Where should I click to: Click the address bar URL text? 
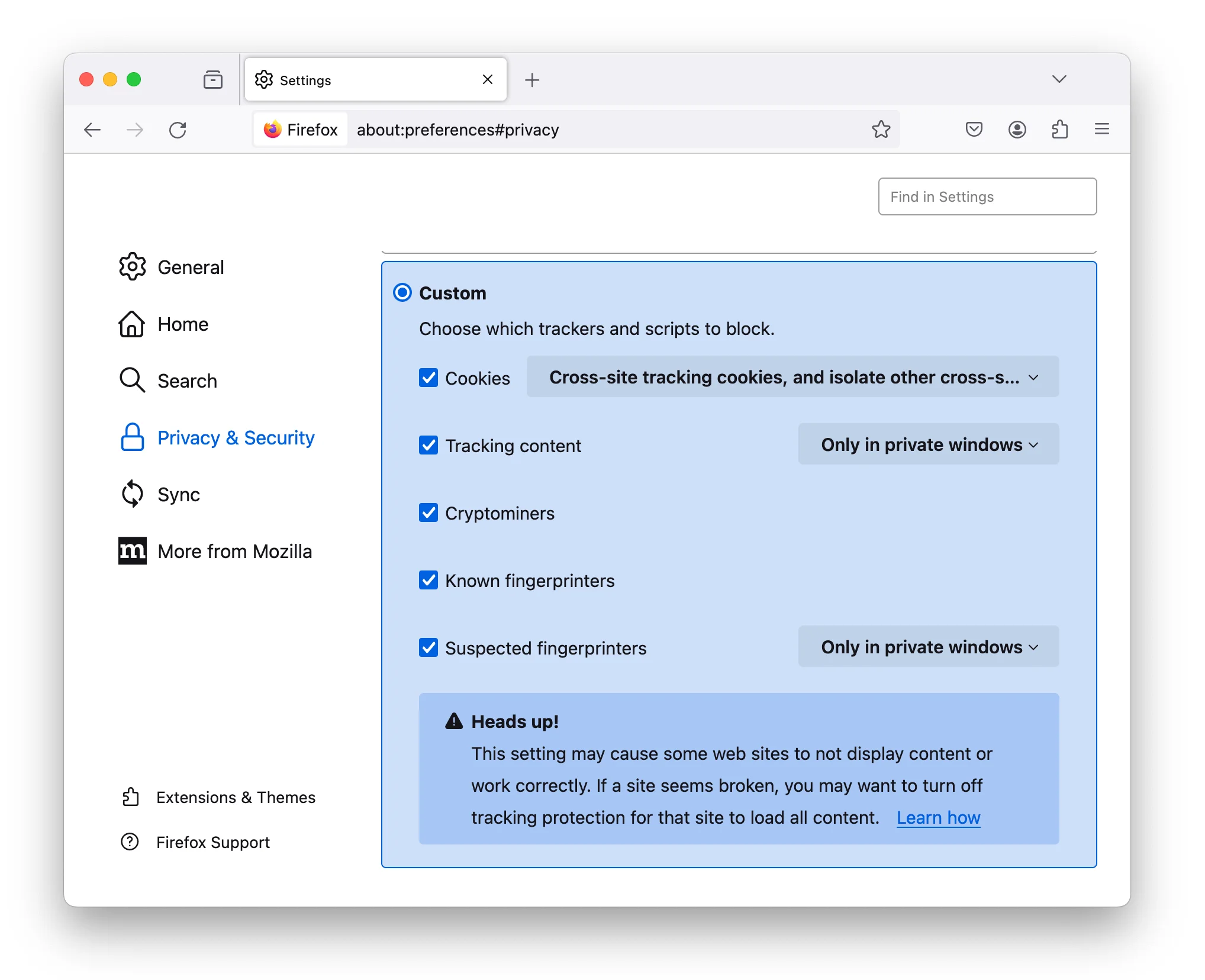[x=457, y=130]
